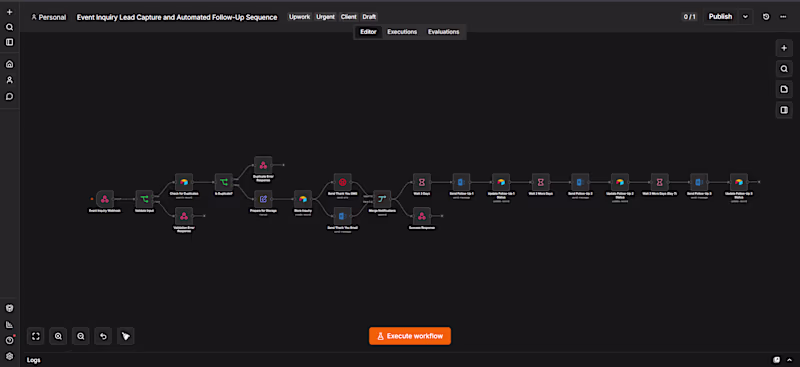Select the Wait 2 More Days (Day 7) node
This screenshot has width=800, height=367.
pyautogui.click(x=659, y=182)
